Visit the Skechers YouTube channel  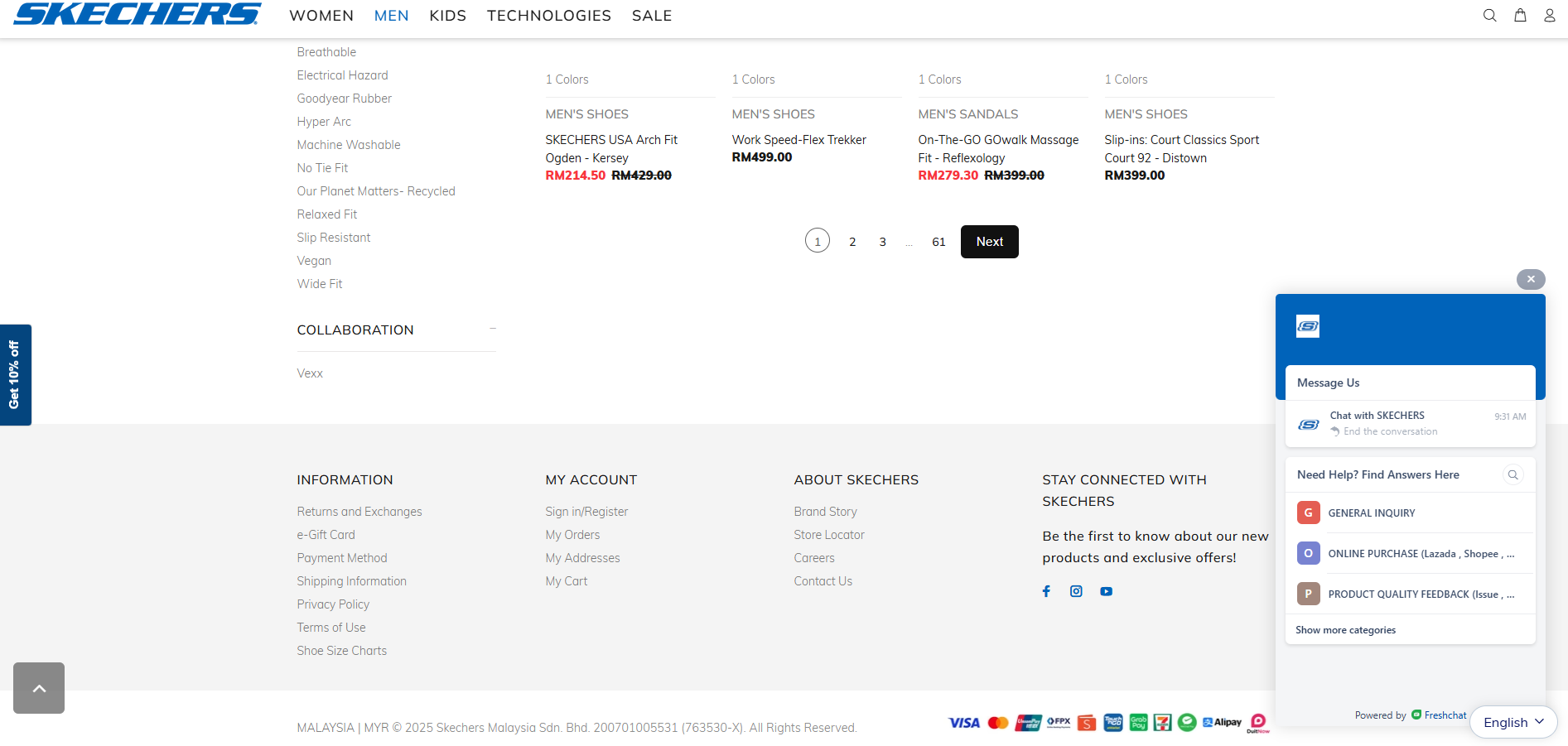click(1106, 591)
